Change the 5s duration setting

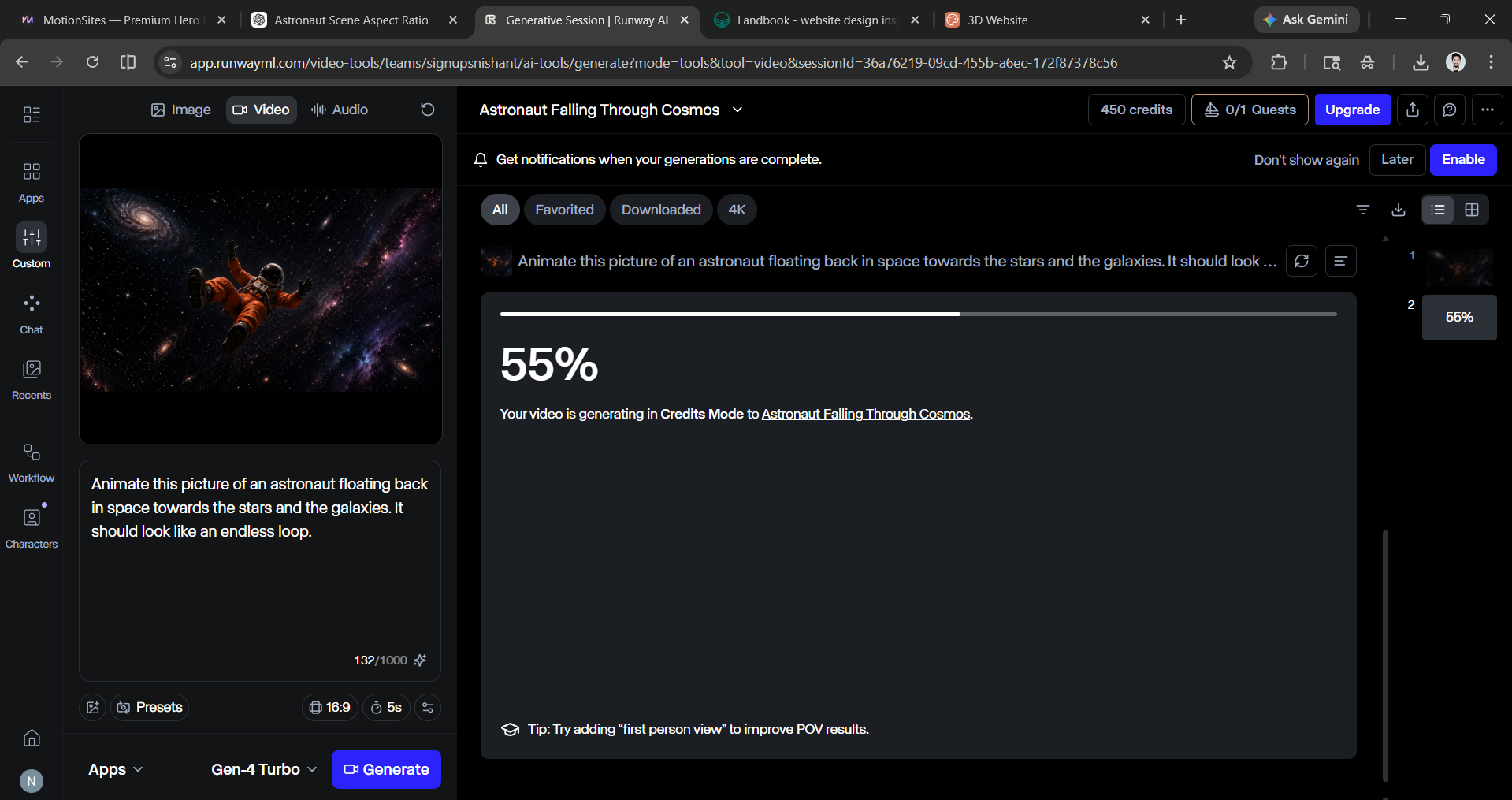386,708
